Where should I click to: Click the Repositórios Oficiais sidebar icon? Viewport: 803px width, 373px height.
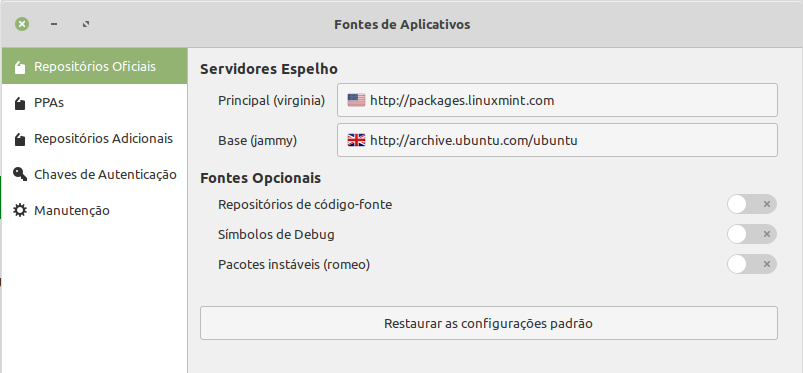point(20,67)
